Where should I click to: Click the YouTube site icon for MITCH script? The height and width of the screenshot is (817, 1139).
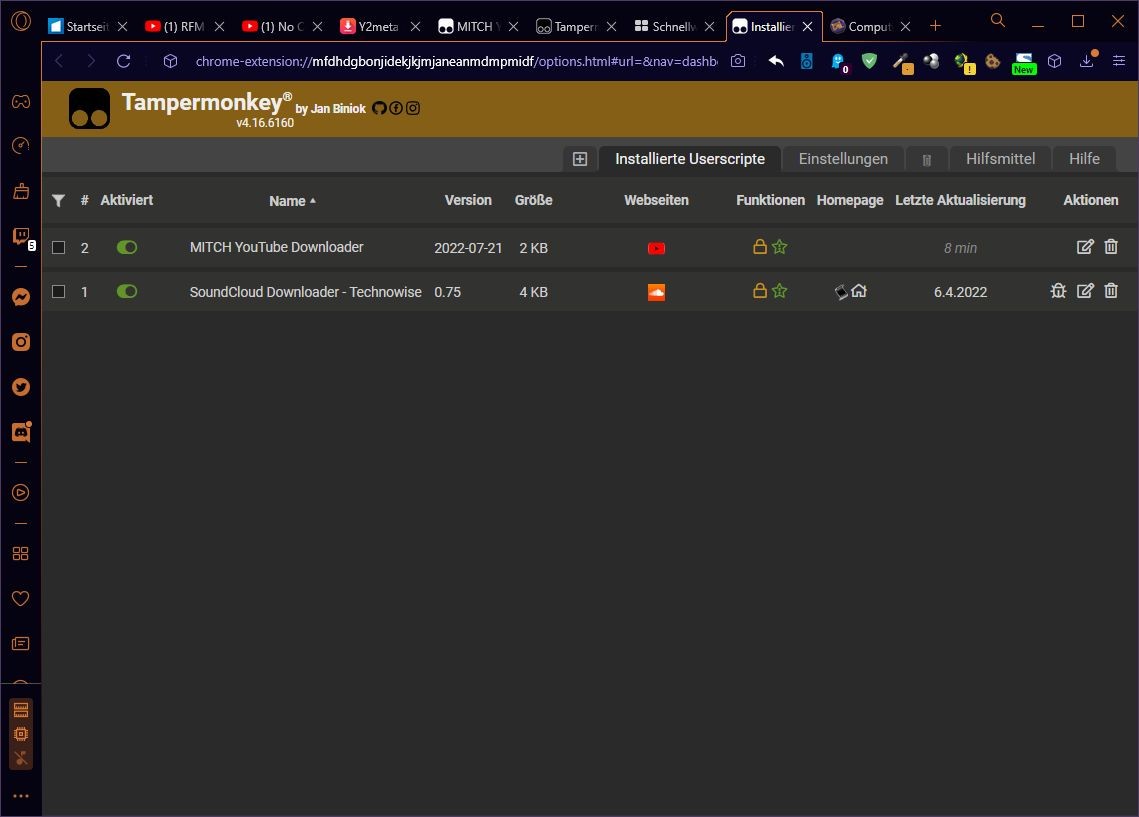[x=656, y=248]
